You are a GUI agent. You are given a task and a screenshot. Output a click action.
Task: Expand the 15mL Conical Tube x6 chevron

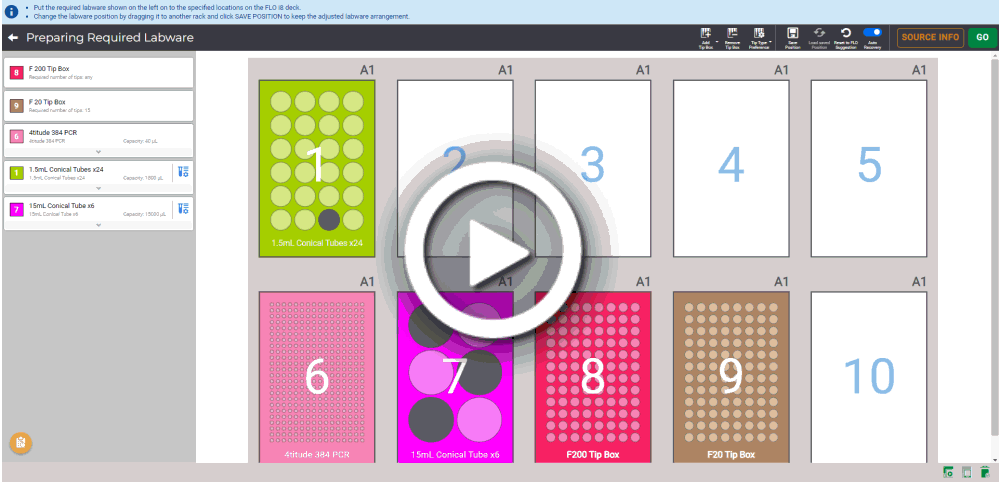98,225
